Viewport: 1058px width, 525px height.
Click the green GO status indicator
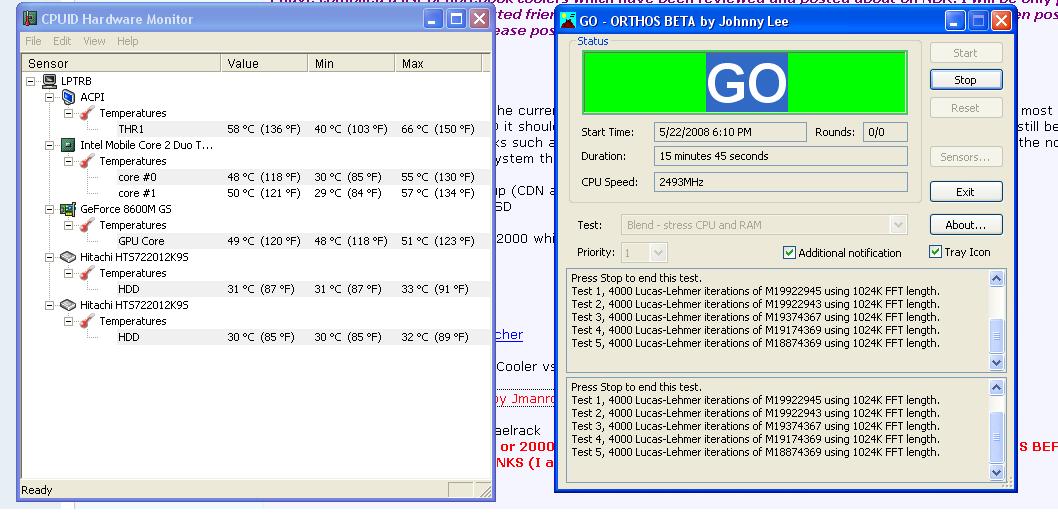tap(745, 82)
